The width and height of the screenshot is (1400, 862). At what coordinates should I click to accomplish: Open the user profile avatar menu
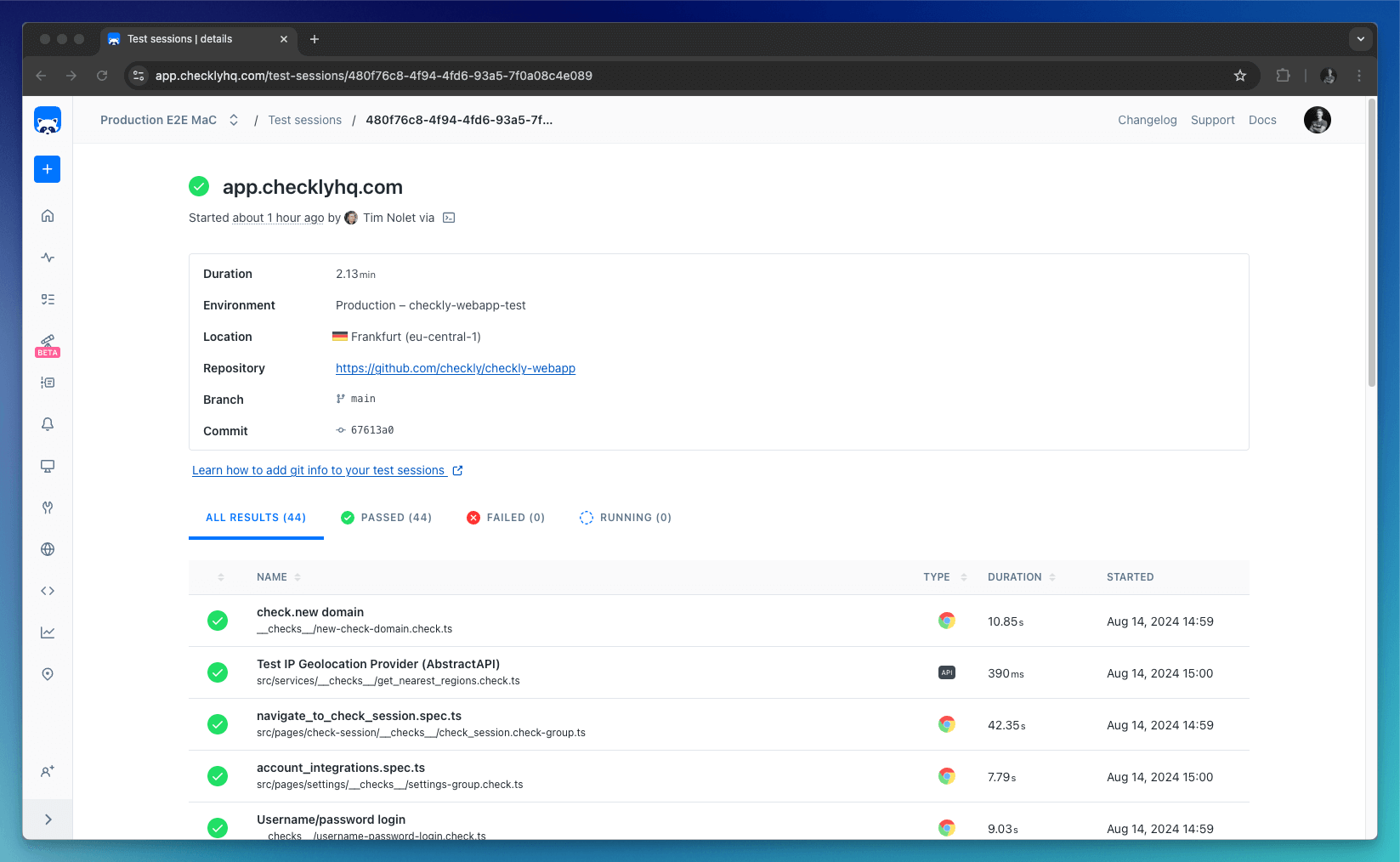(x=1317, y=120)
